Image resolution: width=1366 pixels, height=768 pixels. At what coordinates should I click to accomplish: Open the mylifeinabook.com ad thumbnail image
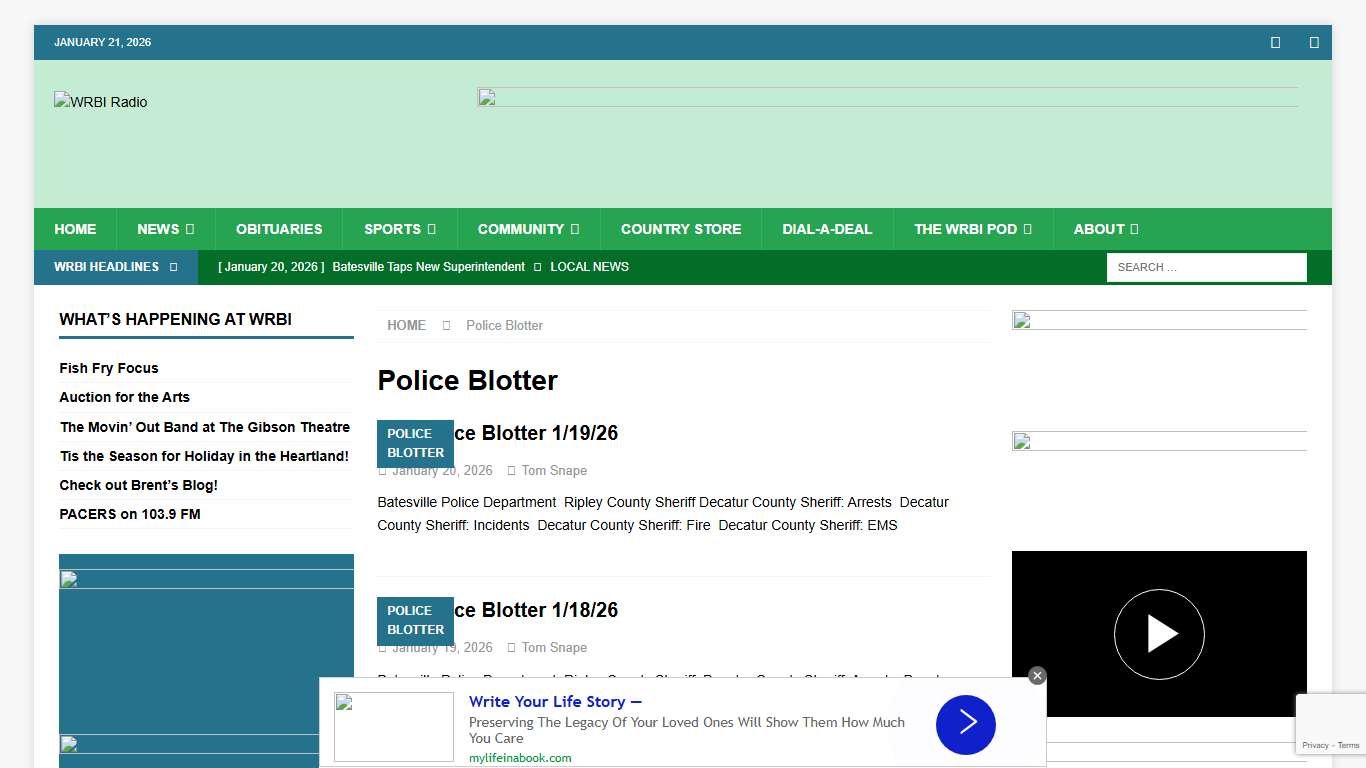coord(393,726)
